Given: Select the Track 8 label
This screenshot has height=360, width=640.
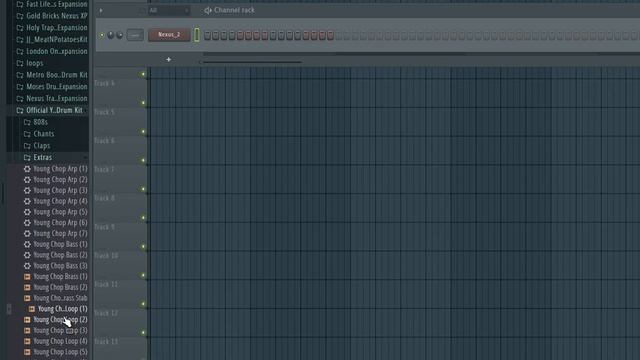Looking at the screenshot, I should click(104, 198).
